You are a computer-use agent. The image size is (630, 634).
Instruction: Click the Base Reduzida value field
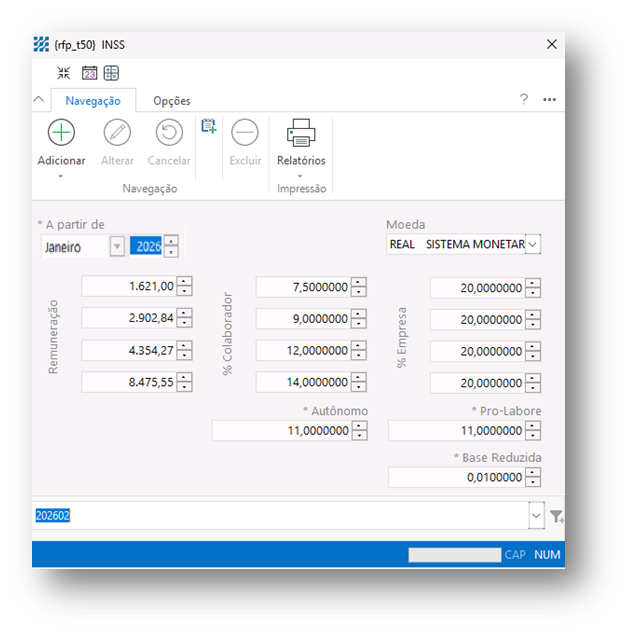click(456, 478)
